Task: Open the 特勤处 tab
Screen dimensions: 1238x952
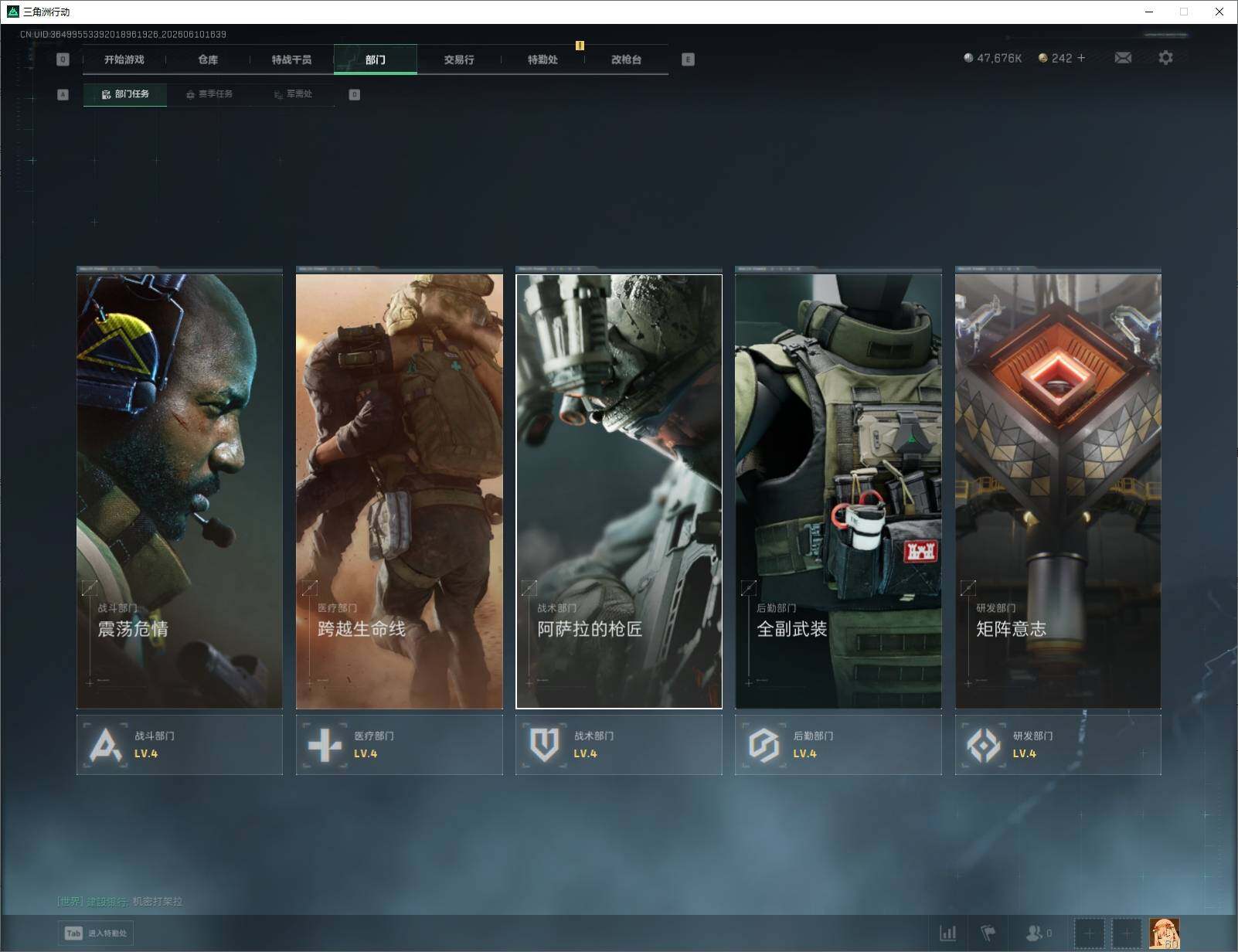Action: pyautogui.click(x=542, y=59)
